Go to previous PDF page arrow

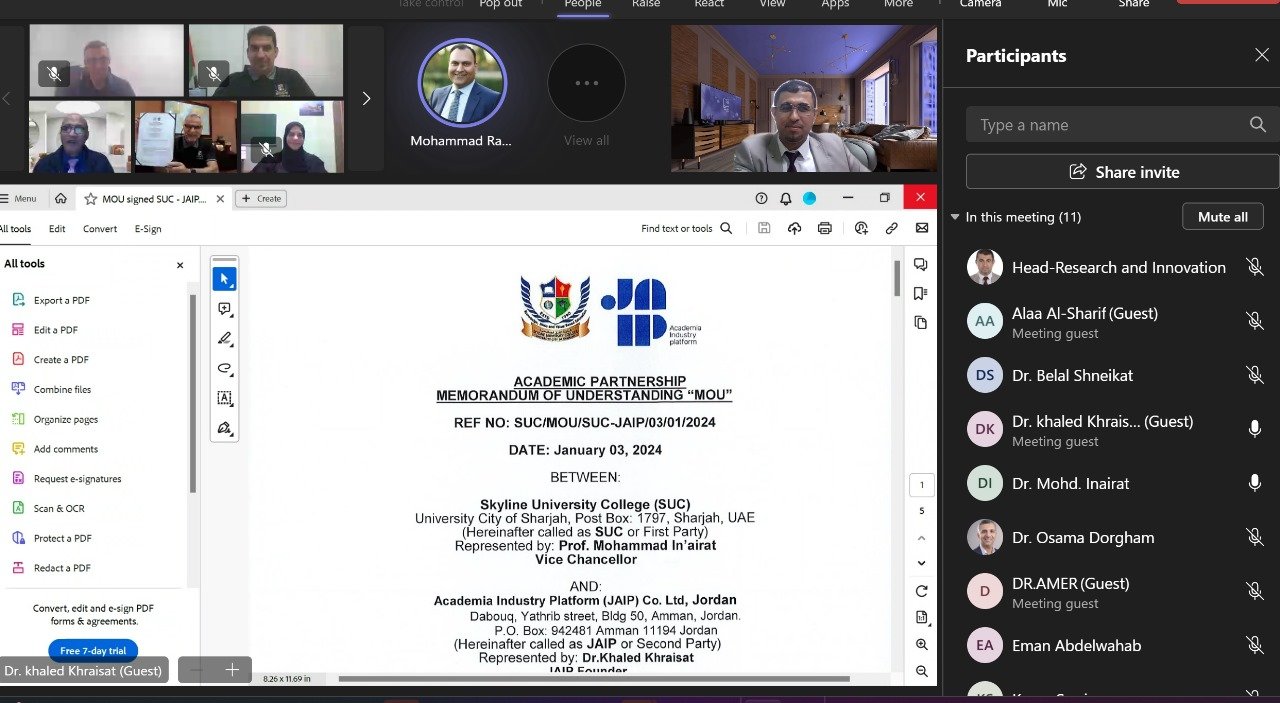922,538
